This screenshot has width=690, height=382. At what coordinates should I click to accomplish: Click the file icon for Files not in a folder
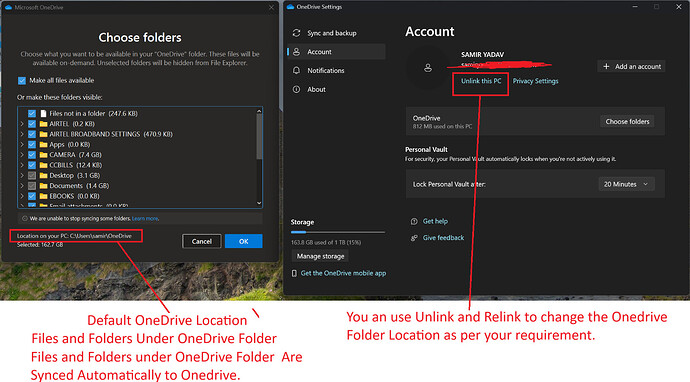coord(44,114)
